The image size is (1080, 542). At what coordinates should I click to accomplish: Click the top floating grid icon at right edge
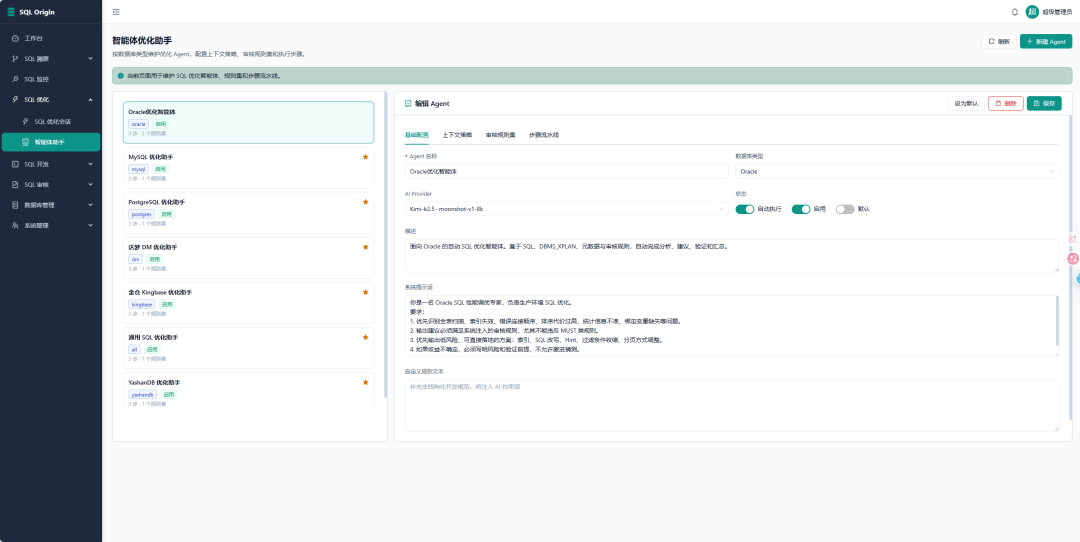(1072, 239)
